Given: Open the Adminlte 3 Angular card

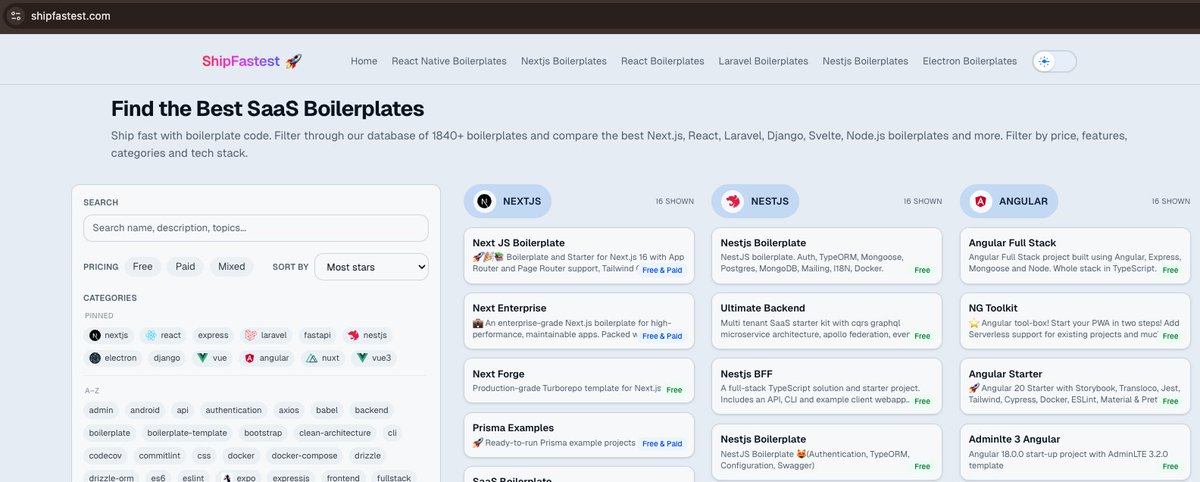Looking at the screenshot, I should coord(1076,452).
